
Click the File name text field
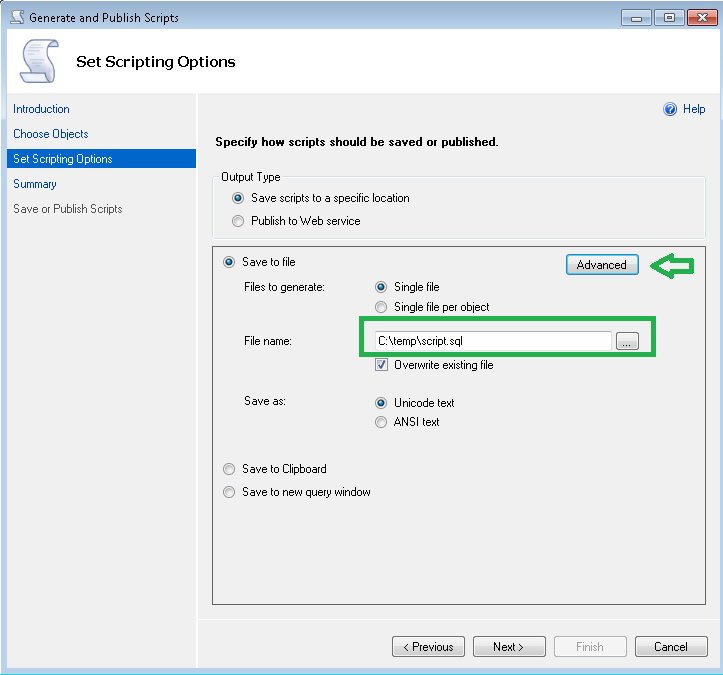tap(490, 341)
